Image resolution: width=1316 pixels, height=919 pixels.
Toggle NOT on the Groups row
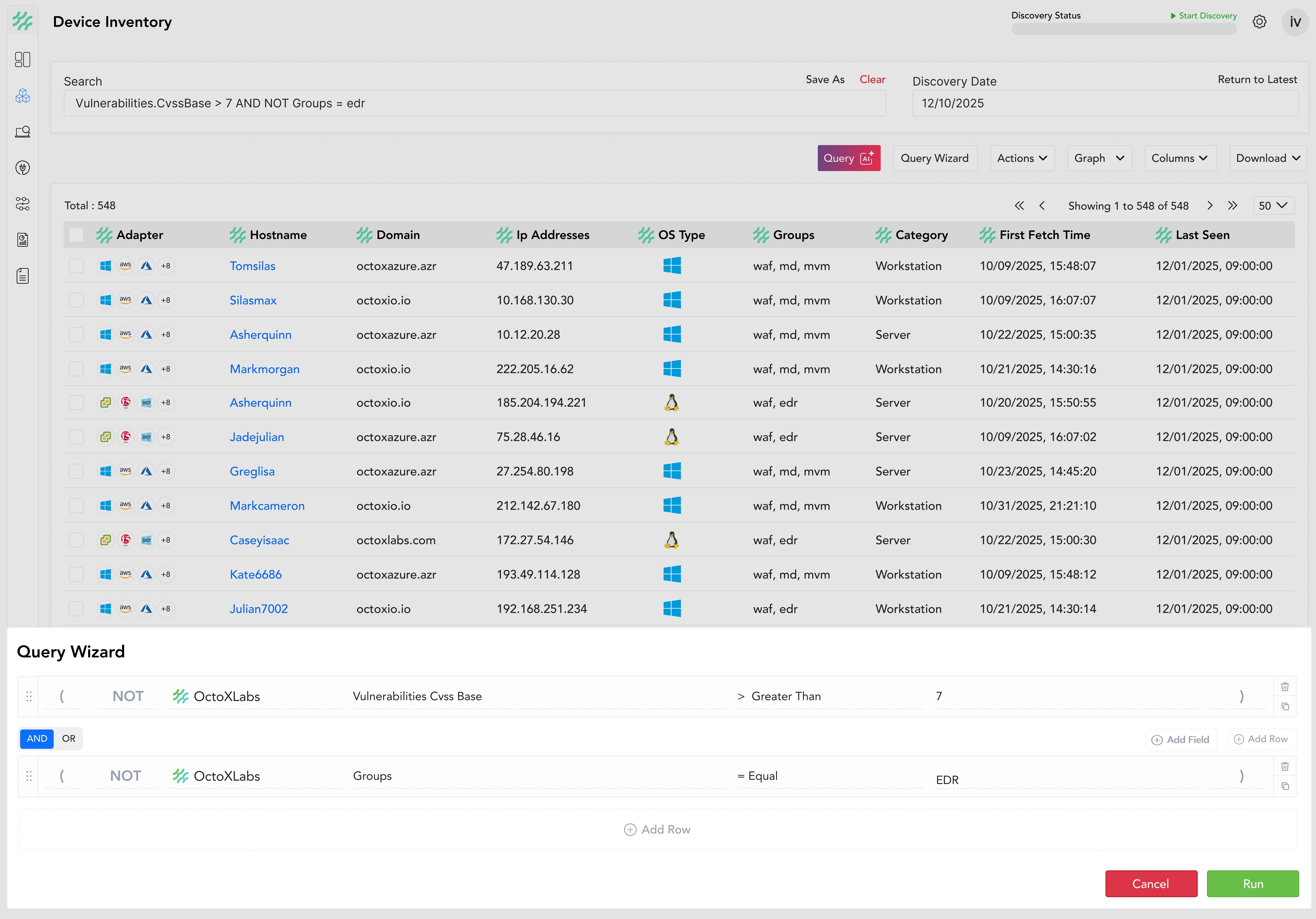point(126,776)
